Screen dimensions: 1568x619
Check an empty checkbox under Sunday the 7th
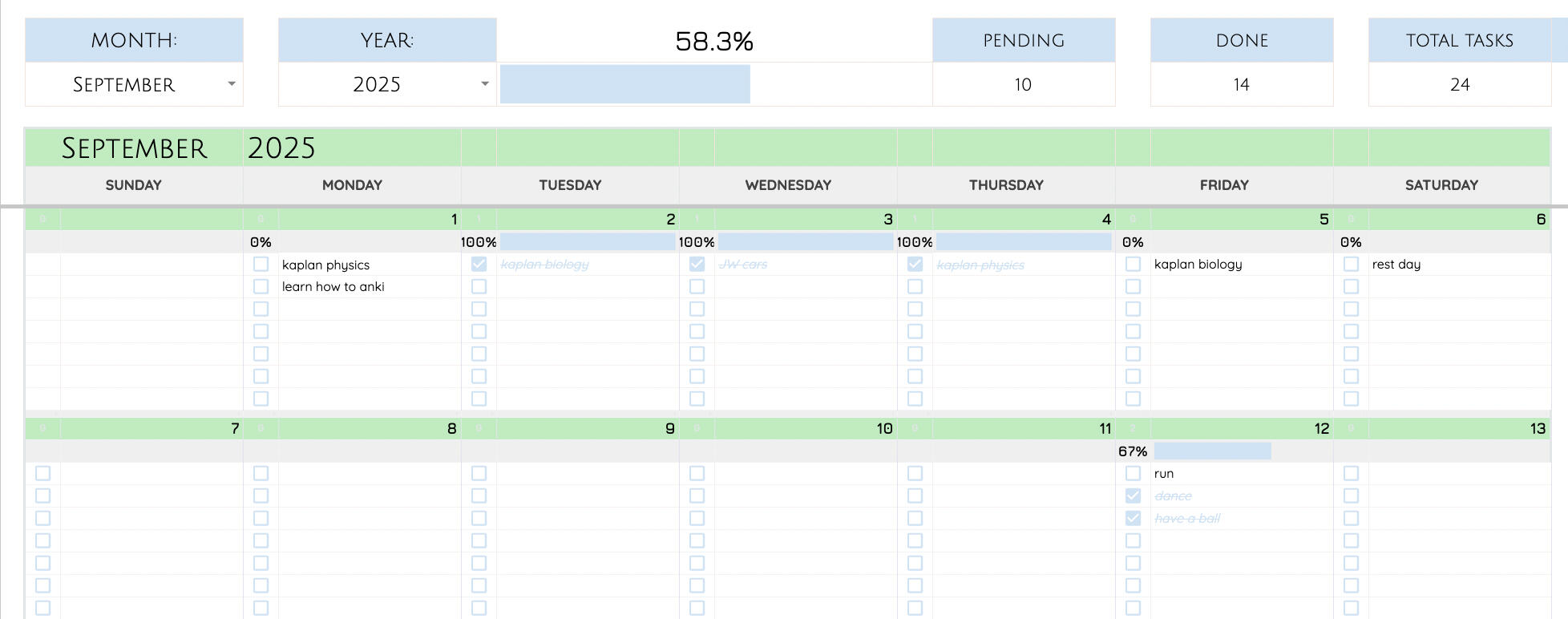click(x=42, y=473)
